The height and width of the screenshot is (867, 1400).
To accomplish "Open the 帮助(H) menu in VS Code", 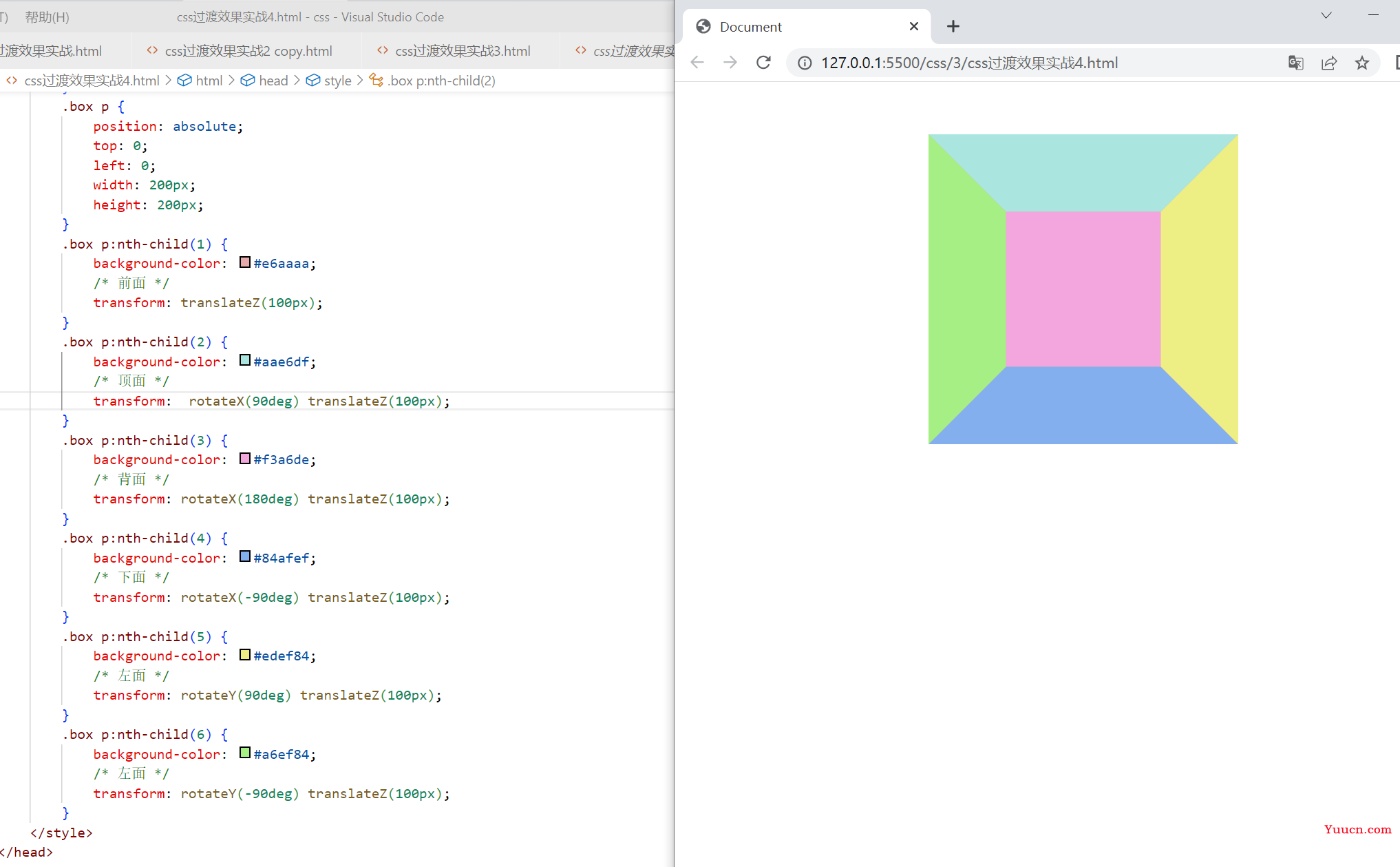I will (47, 17).
